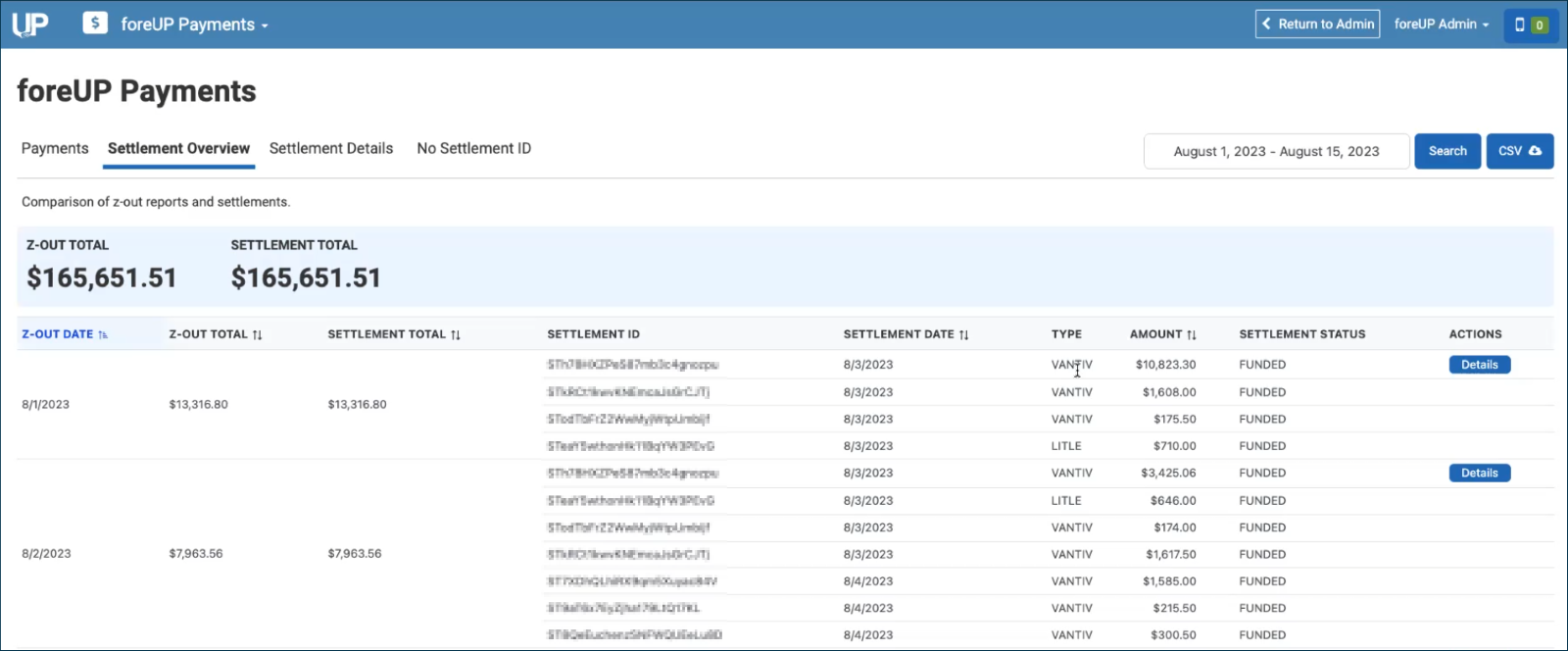
Task: Click the $7,963.56 settlement total value
Action: point(355,554)
